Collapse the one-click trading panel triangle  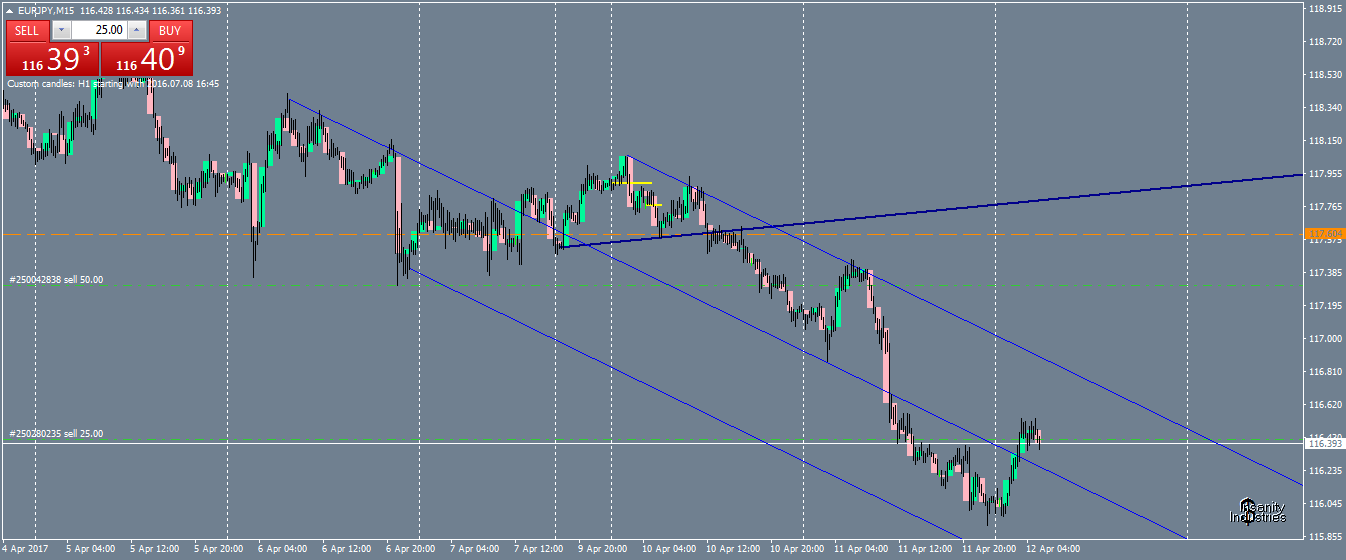(9, 10)
